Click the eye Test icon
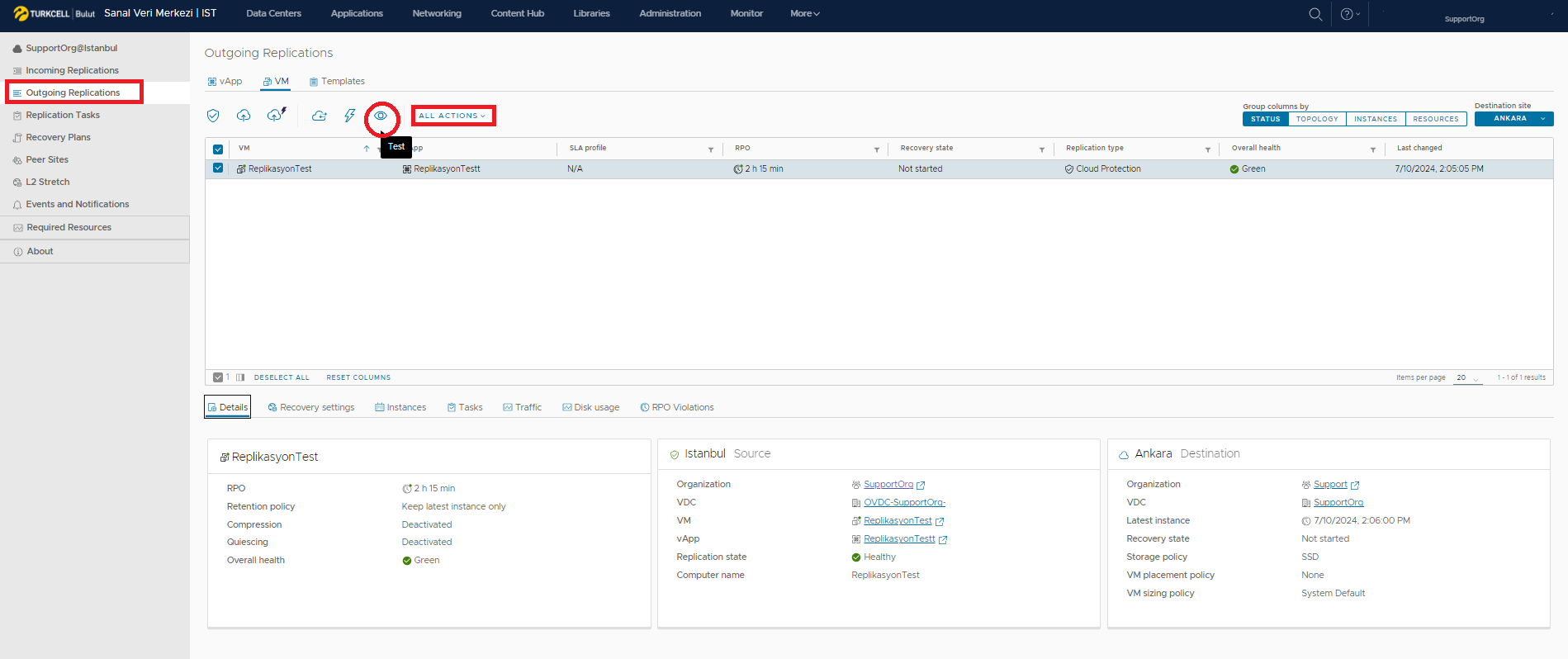Viewport: 1568px width, 659px height. click(381, 116)
